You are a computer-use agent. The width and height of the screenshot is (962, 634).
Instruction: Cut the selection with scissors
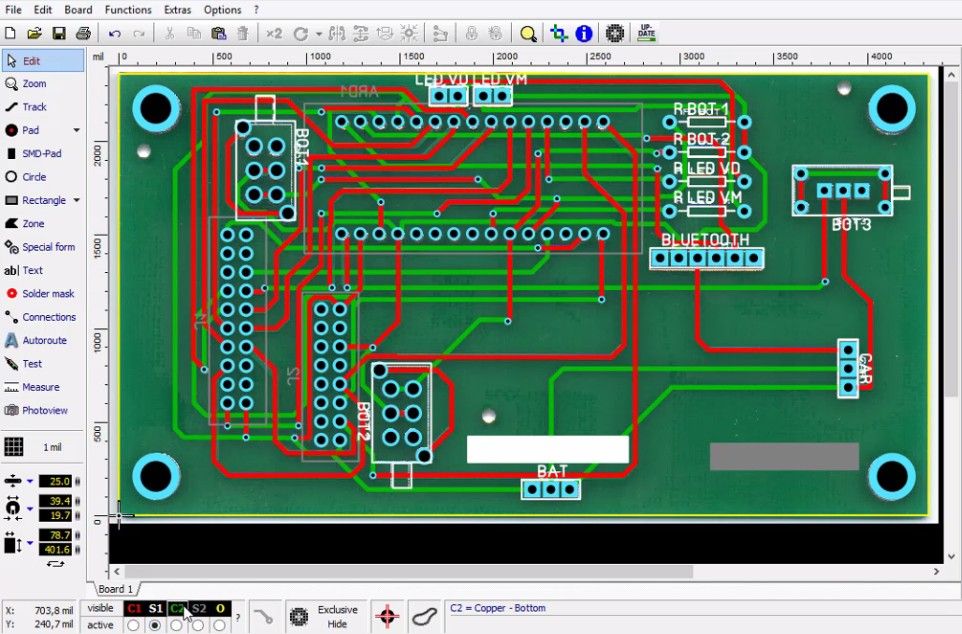(169, 33)
